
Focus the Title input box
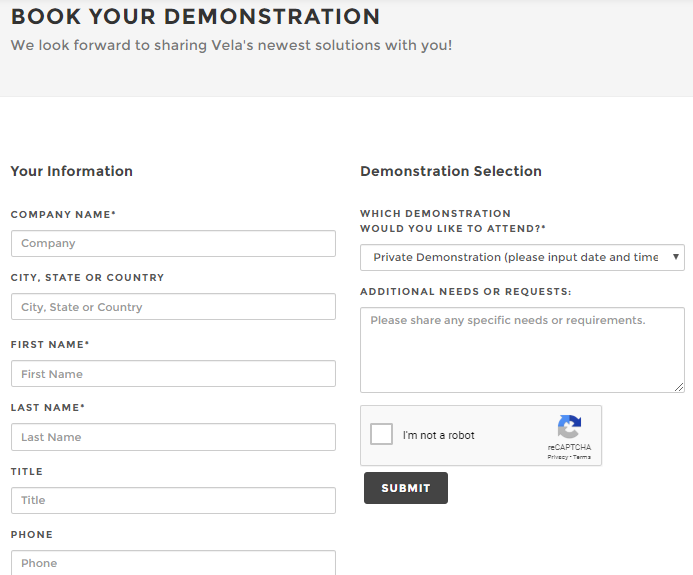pos(173,500)
